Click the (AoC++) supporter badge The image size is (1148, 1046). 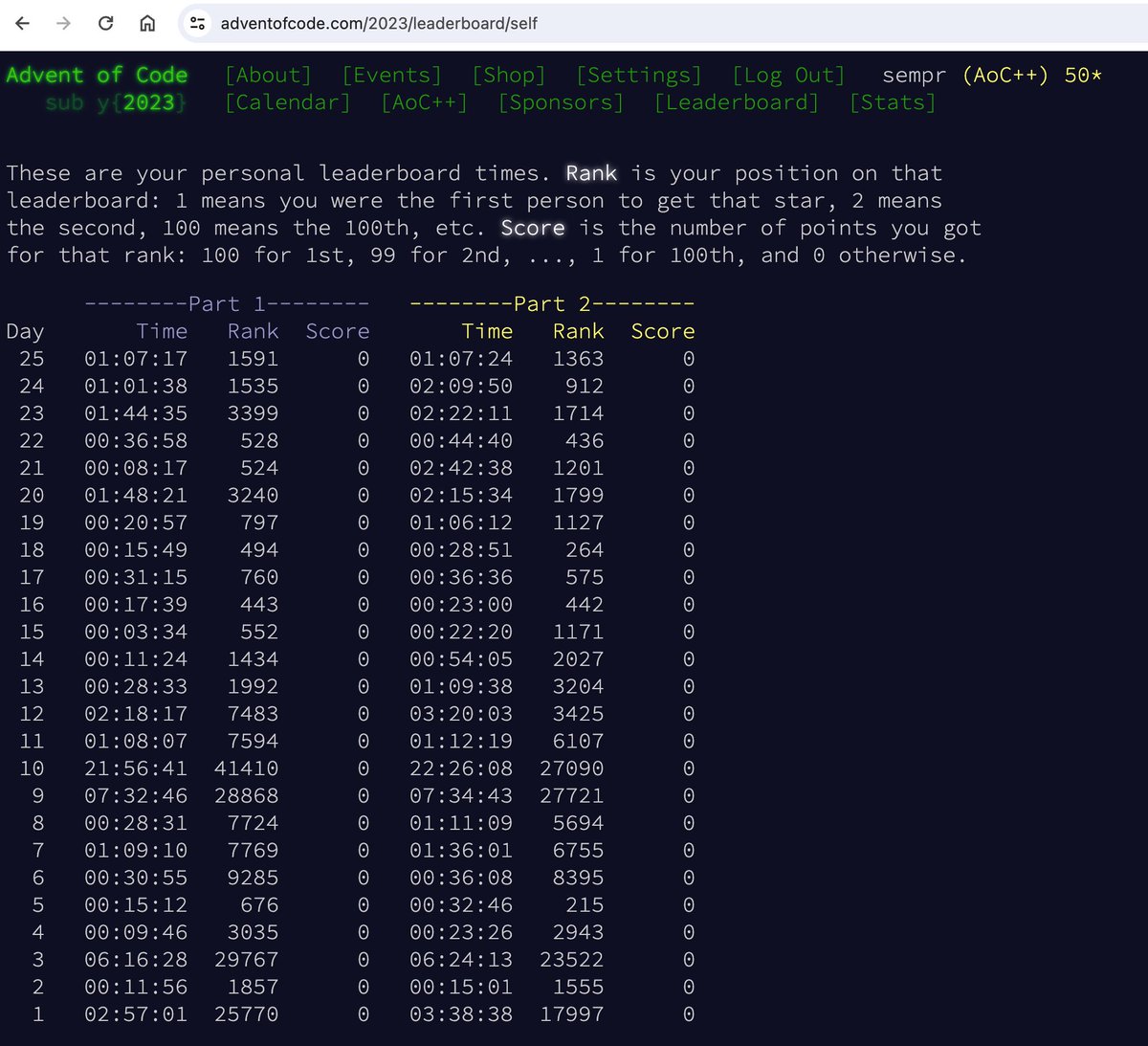point(1005,75)
